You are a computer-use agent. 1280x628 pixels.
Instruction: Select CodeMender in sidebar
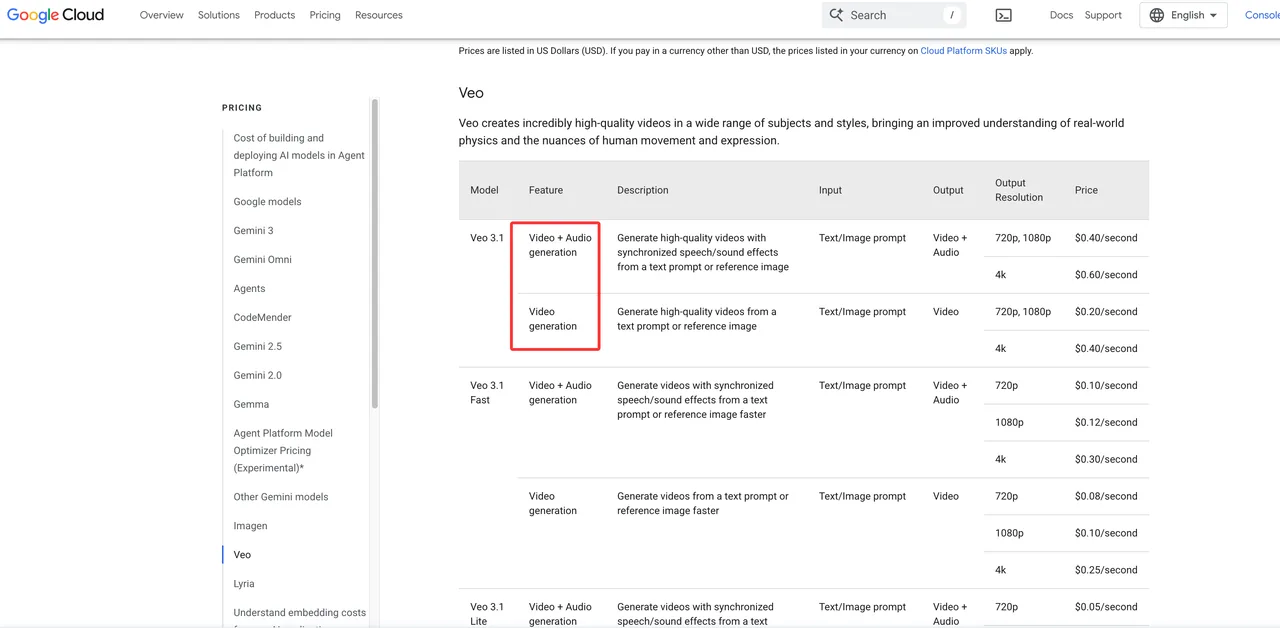tap(262, 317)
